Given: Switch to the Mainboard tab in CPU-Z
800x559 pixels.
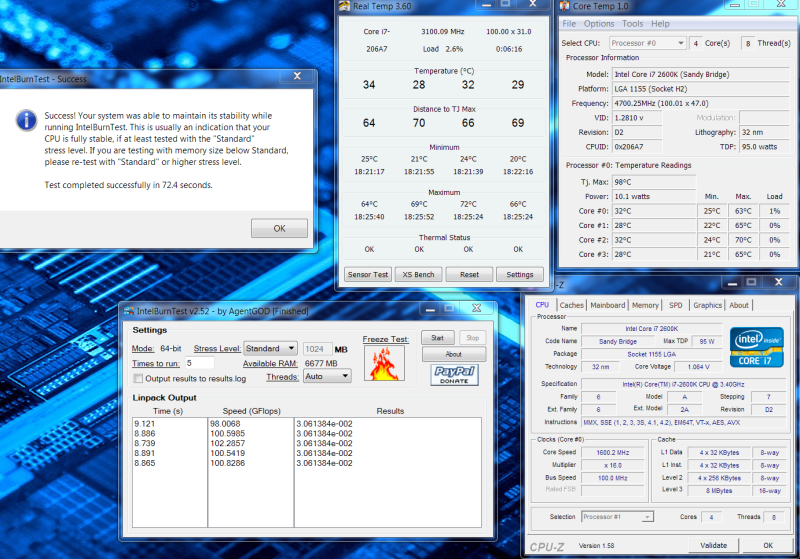Looking at the screenshot, I should [607, 305].
